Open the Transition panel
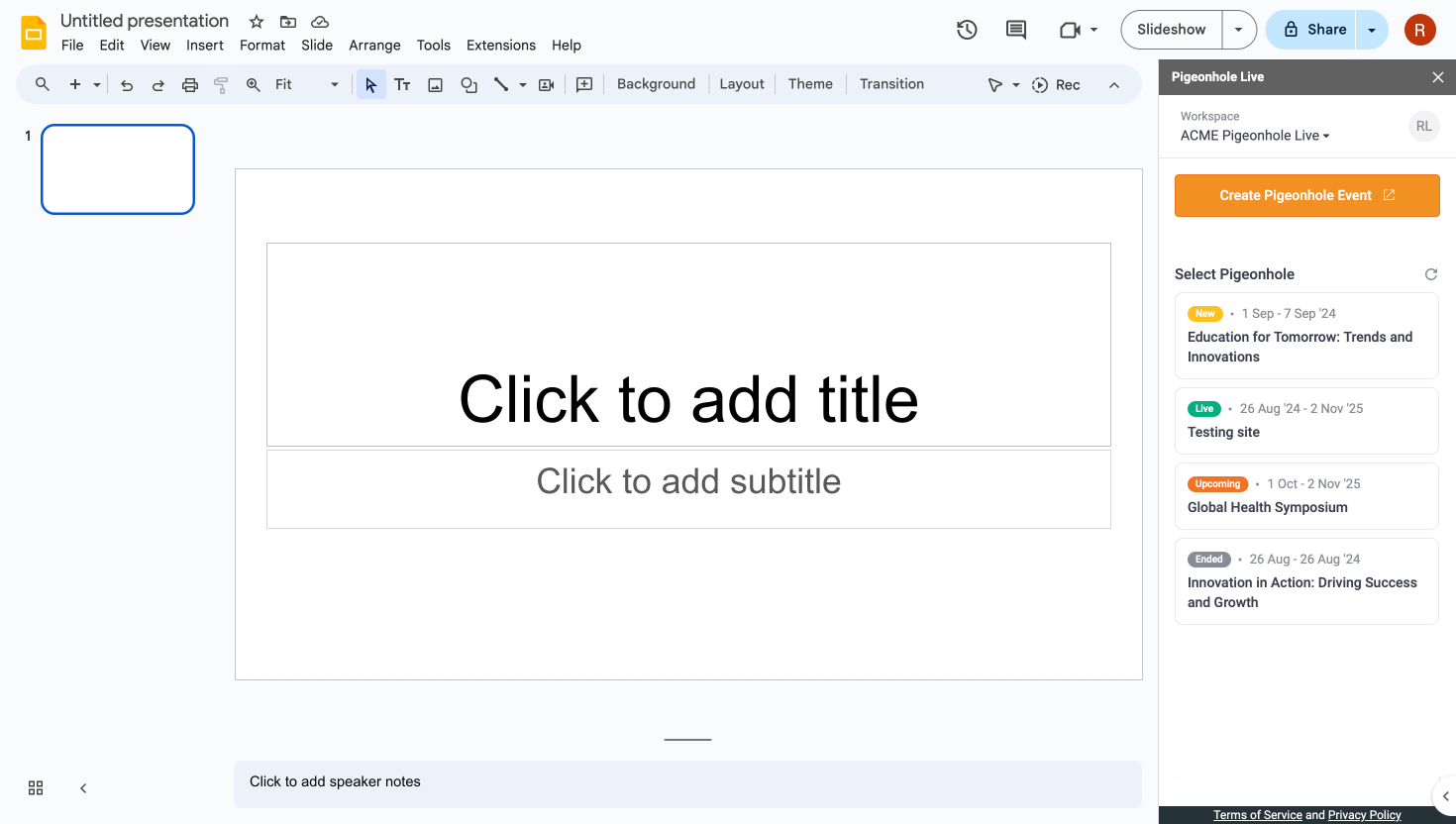1456x824 pixels. (x=891, y=84)
